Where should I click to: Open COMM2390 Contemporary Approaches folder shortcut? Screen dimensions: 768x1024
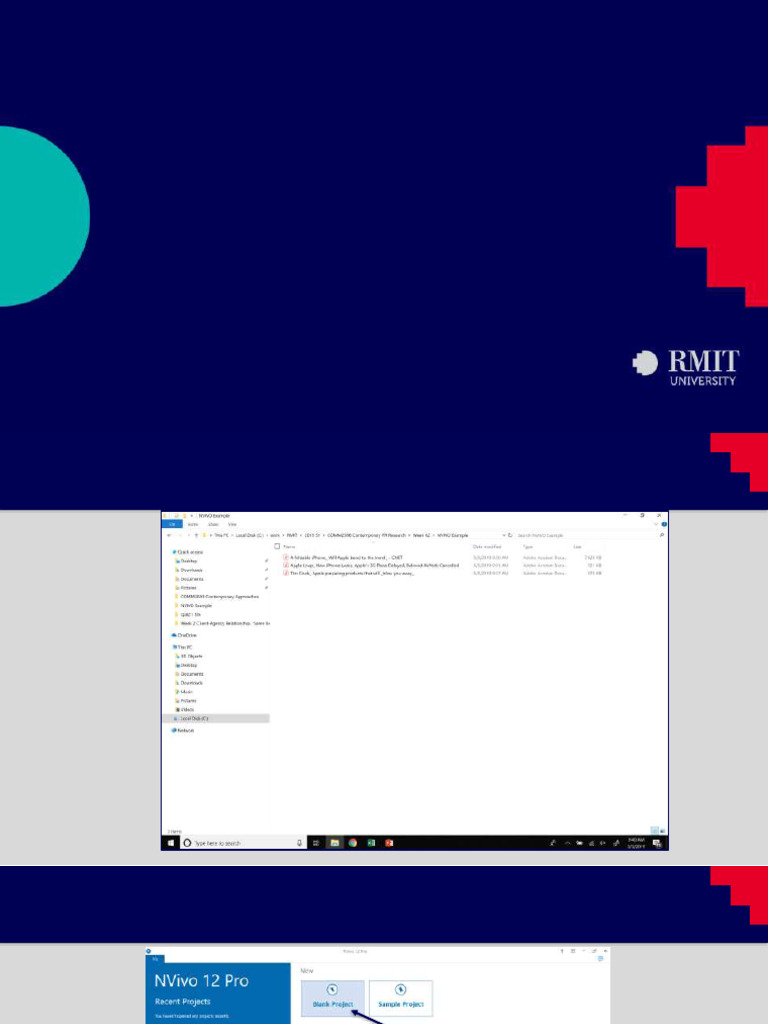click(217, 597)
